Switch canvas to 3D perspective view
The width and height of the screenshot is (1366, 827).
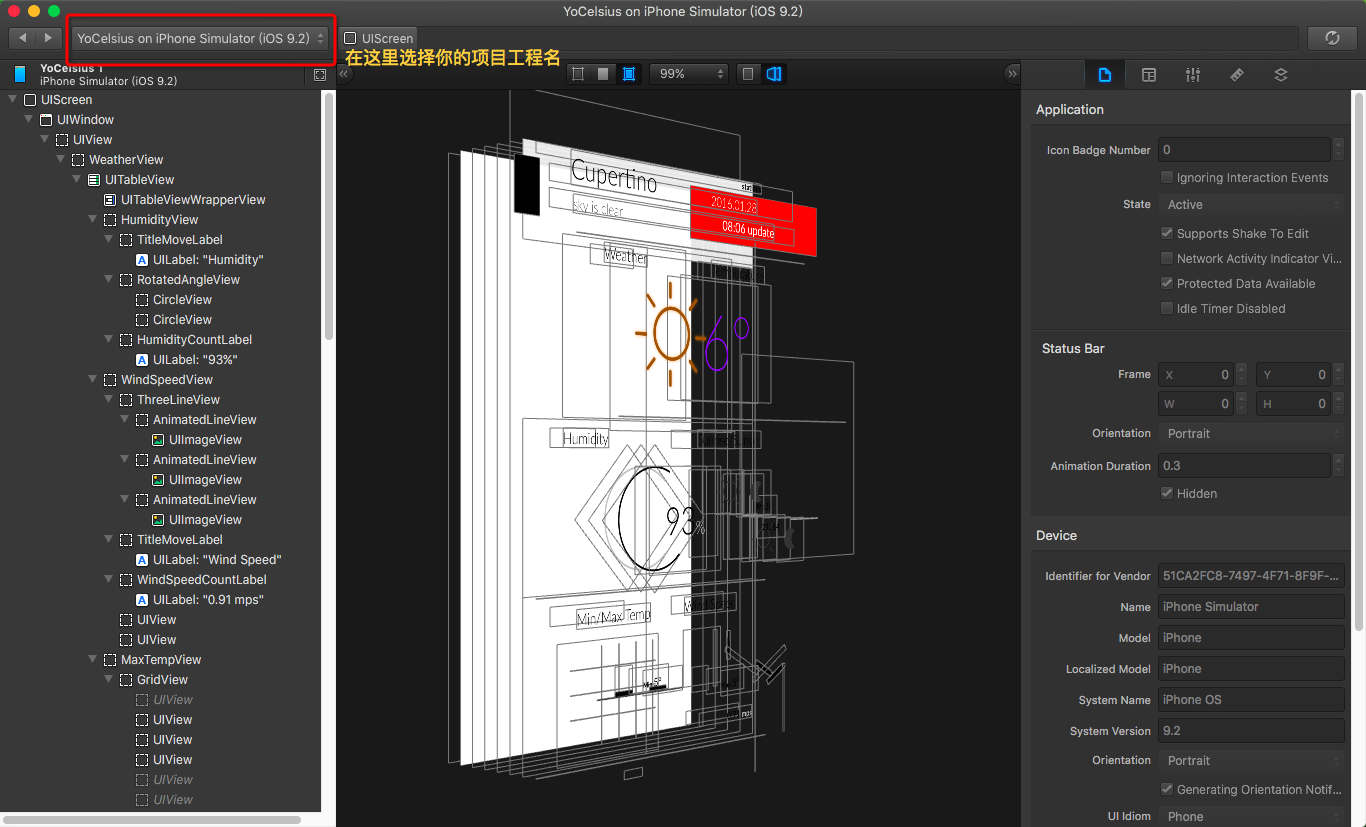tap(774, 74)
